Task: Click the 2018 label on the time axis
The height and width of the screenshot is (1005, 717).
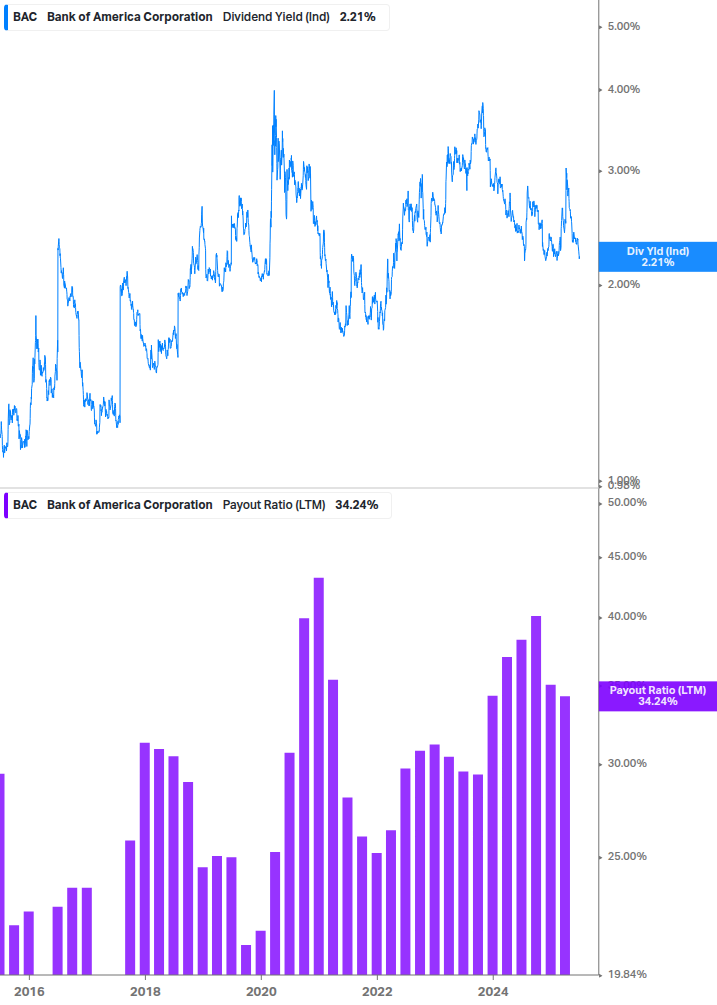Action: 145,992
